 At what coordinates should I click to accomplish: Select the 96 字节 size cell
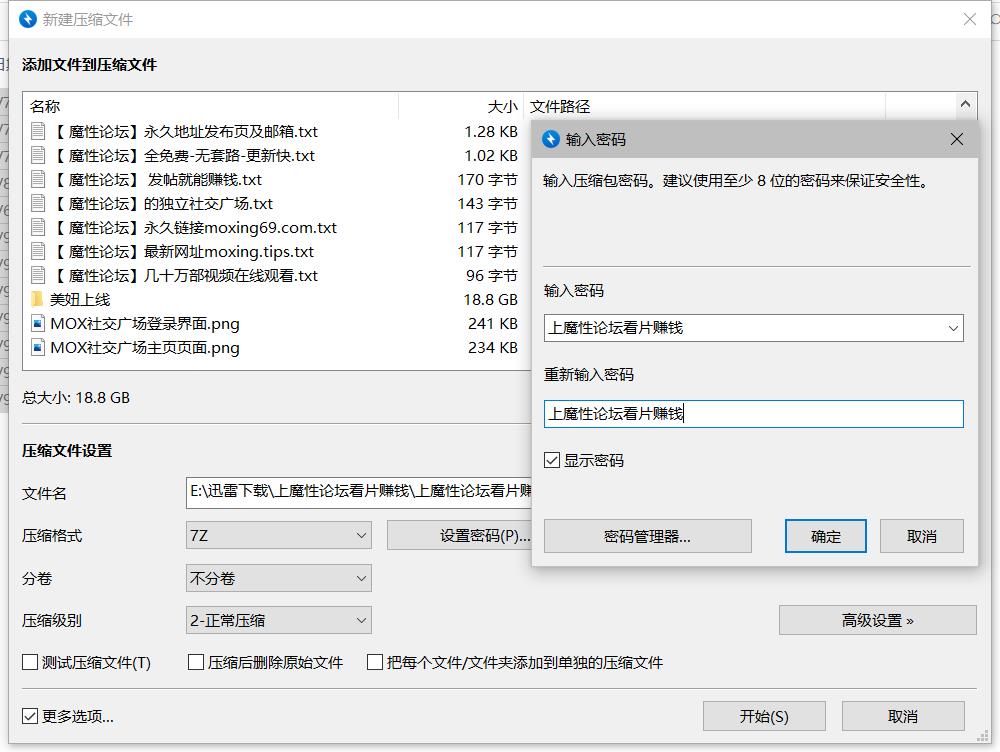click(492, 276)
